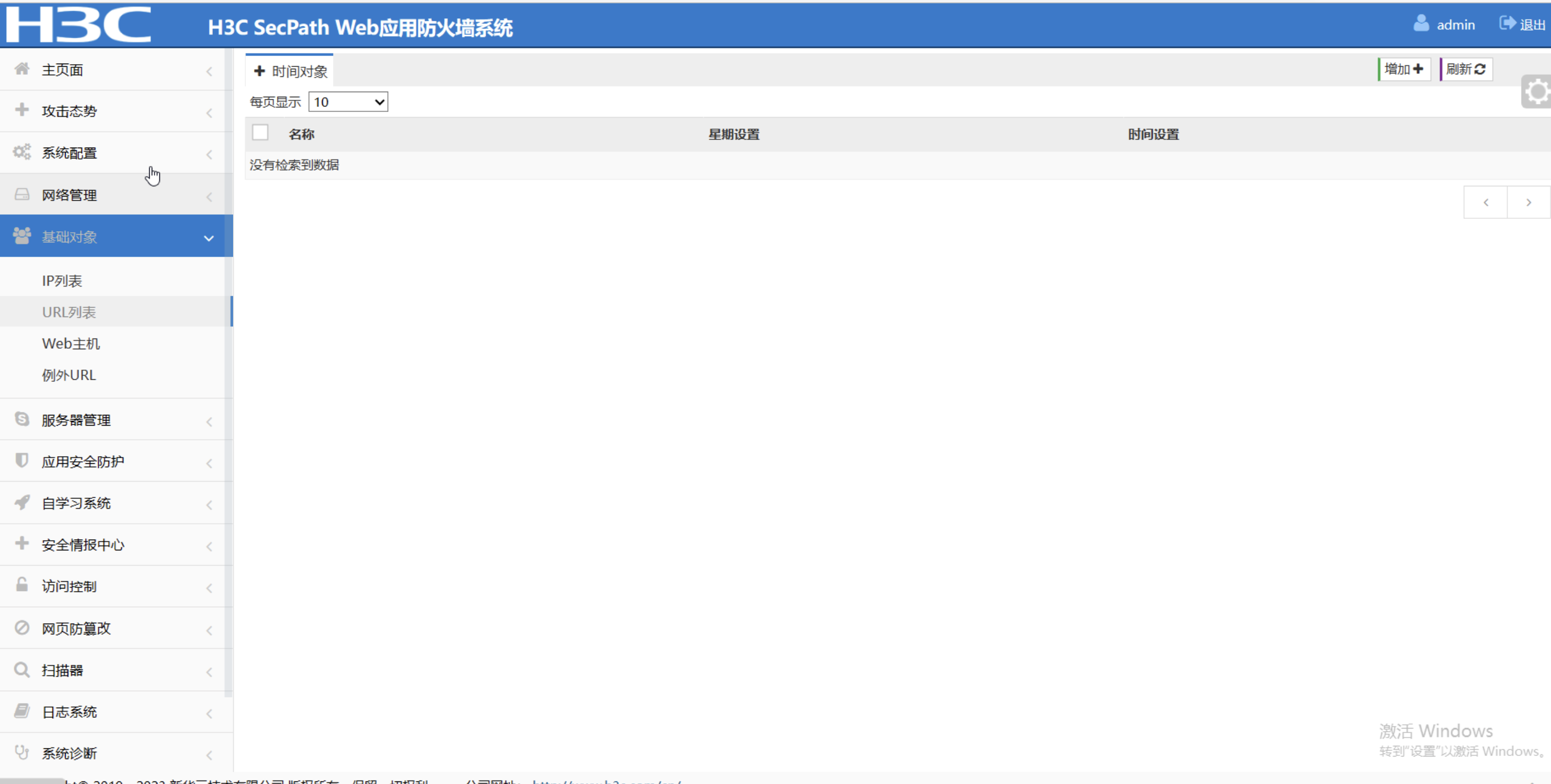Open the URL列表 submenu item

point(69,312)
